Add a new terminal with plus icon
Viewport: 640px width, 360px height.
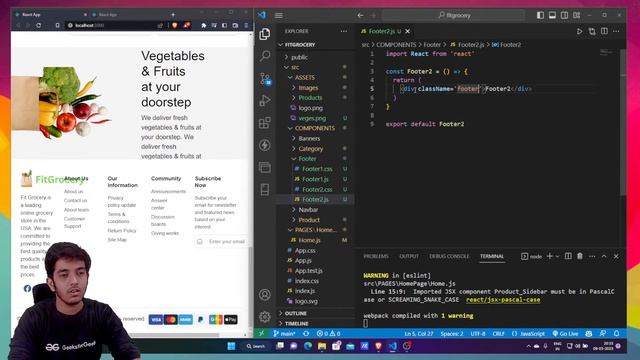pyautogui.click(x=549, y=256)
